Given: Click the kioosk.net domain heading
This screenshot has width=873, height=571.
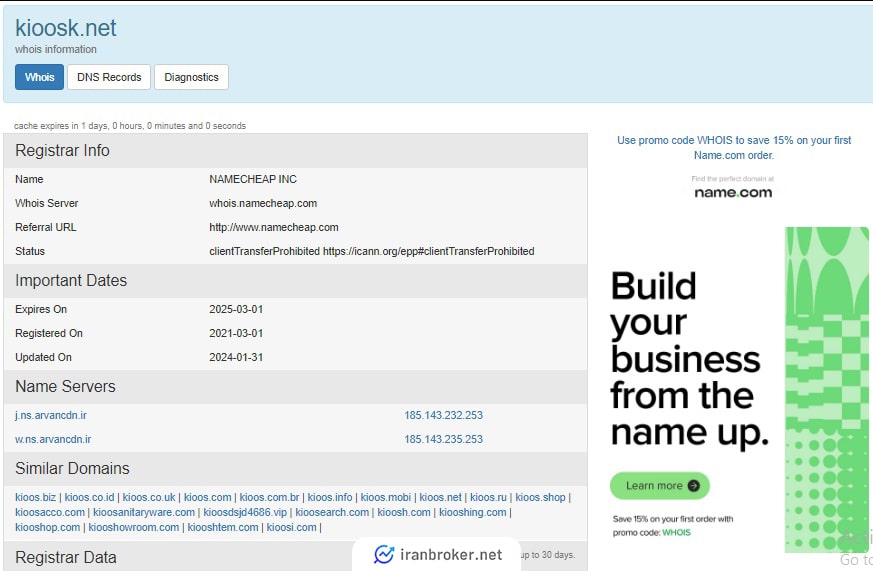Looking at the screenshot, I should point(66,28).
